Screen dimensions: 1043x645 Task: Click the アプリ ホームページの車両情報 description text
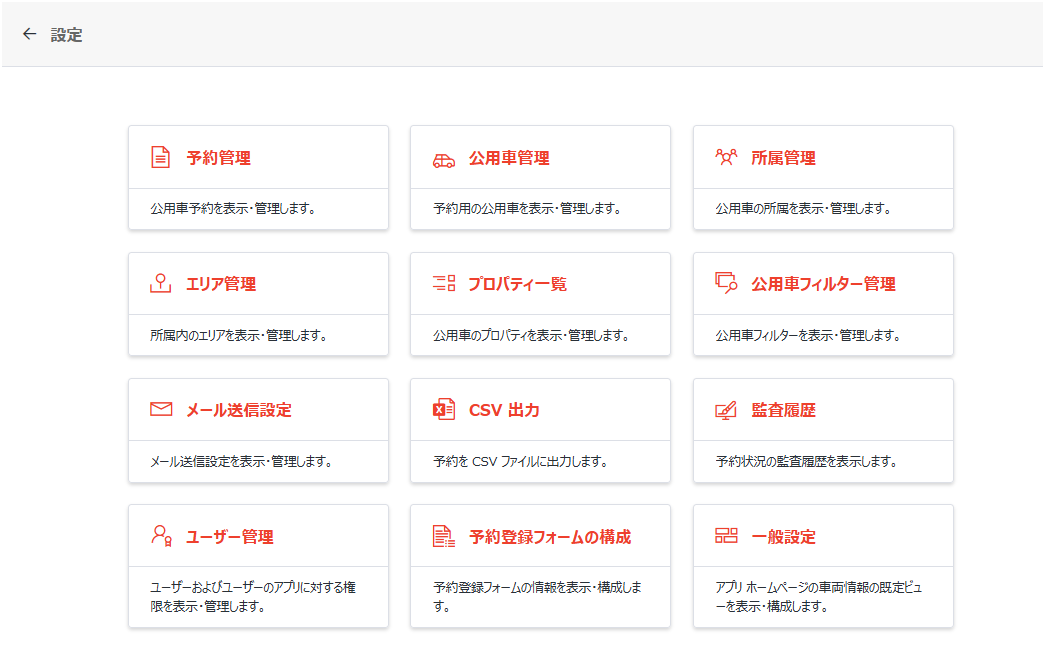[x=819, y=596]
